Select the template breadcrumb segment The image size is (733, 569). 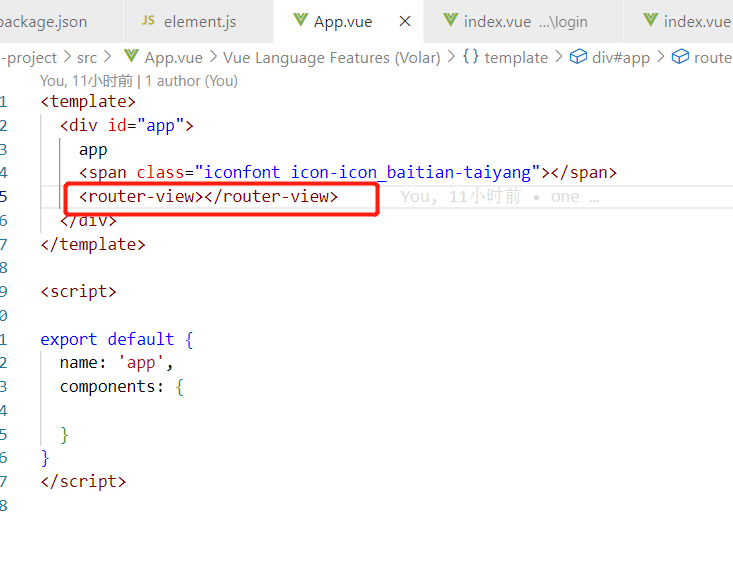click(516, 58)
